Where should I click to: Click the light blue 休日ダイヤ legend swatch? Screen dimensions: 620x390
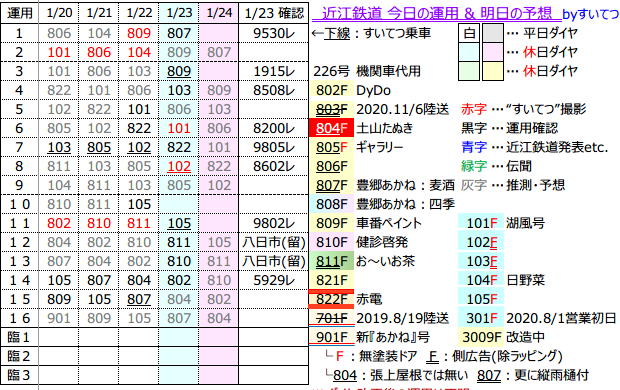[469, 52]
